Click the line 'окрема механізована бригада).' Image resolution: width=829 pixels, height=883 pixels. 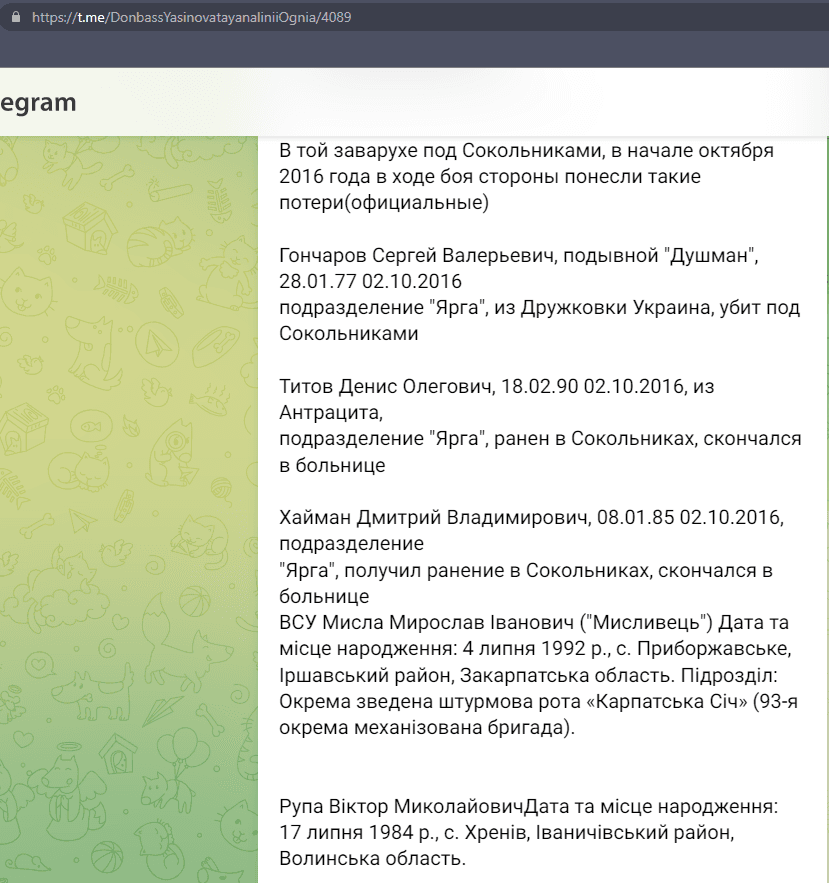coord(427,728)
